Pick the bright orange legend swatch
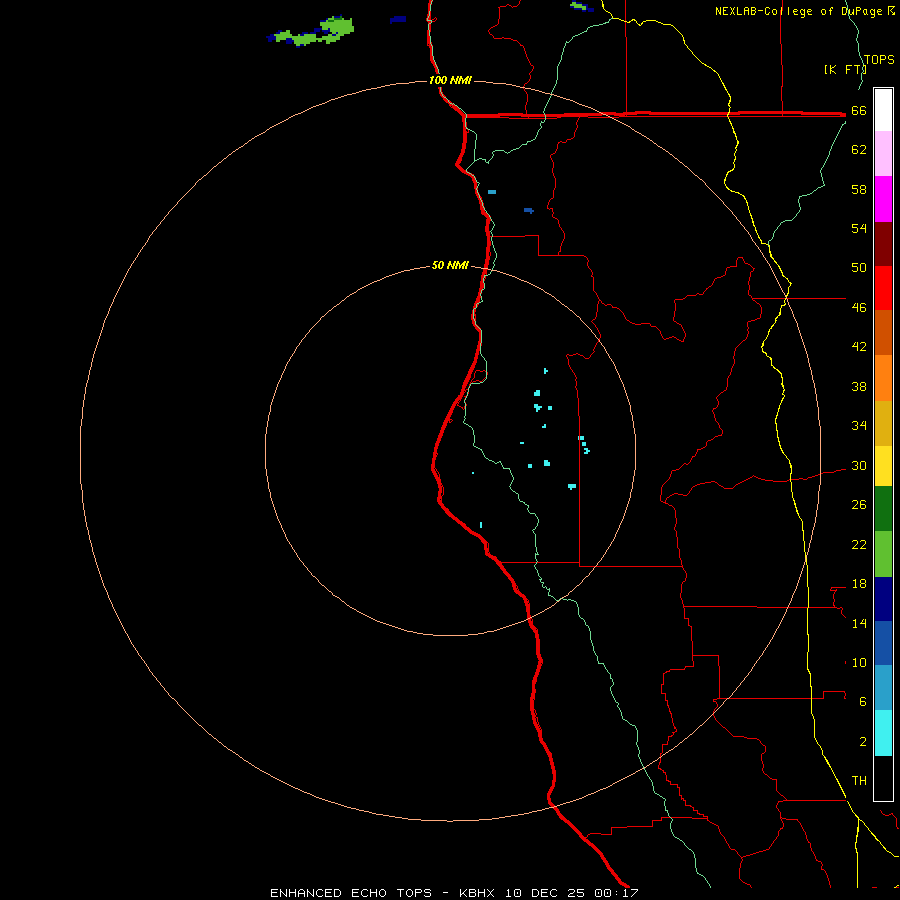900x900 pixels. [x=883, y=378]
